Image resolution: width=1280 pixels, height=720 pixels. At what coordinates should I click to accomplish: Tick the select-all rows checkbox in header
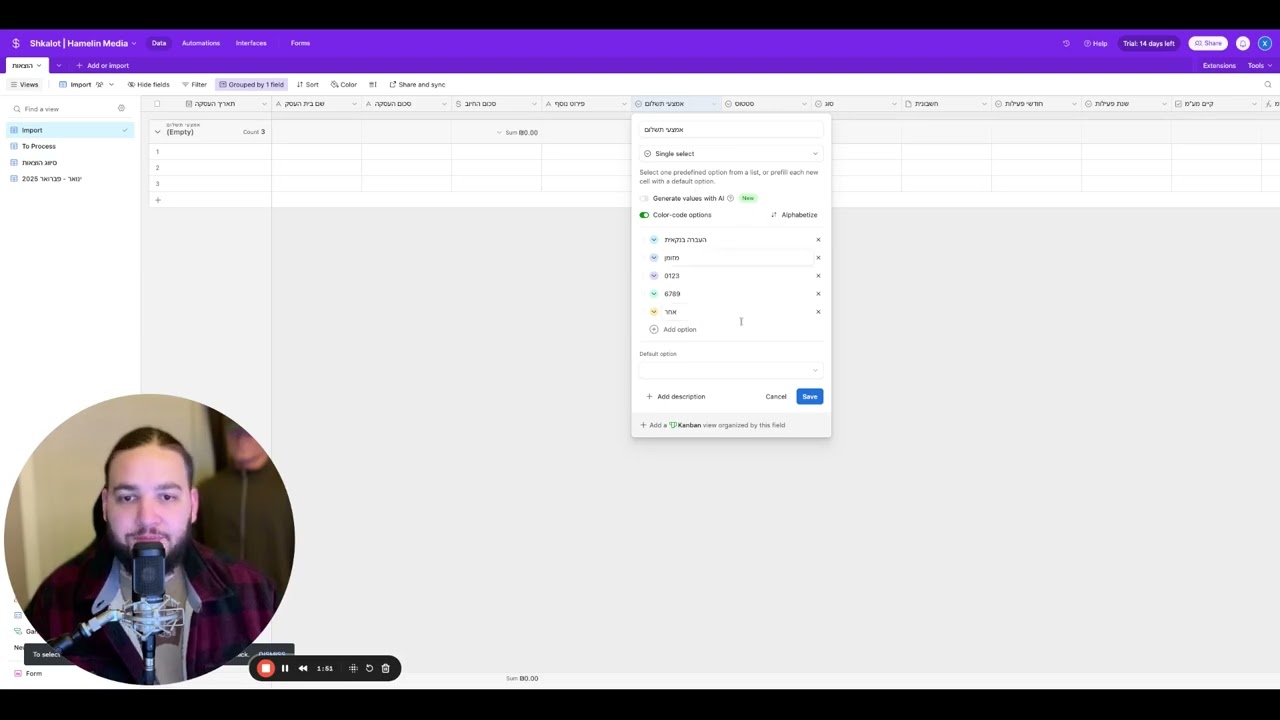(157, 104)
